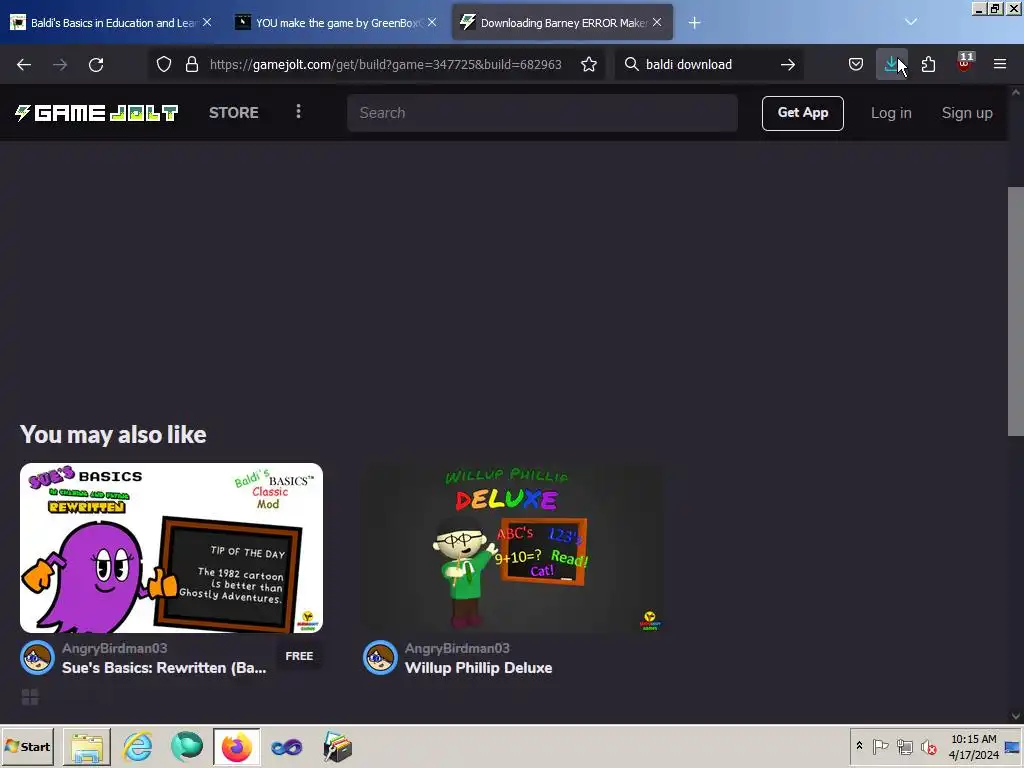Click the search magnifier icon
1024x768 pixels.
click(632, 64)
